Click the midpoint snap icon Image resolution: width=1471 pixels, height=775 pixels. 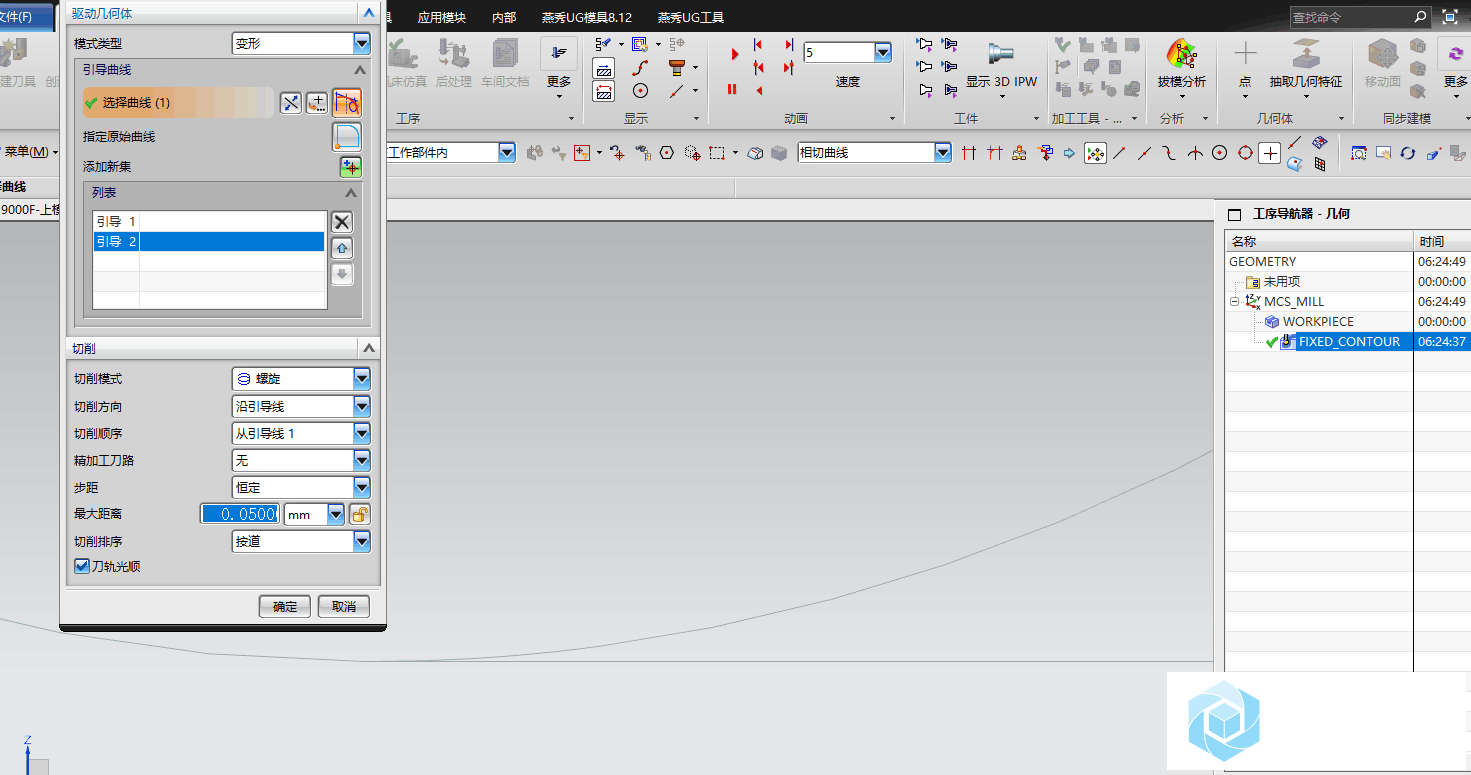pos(1145,153)
